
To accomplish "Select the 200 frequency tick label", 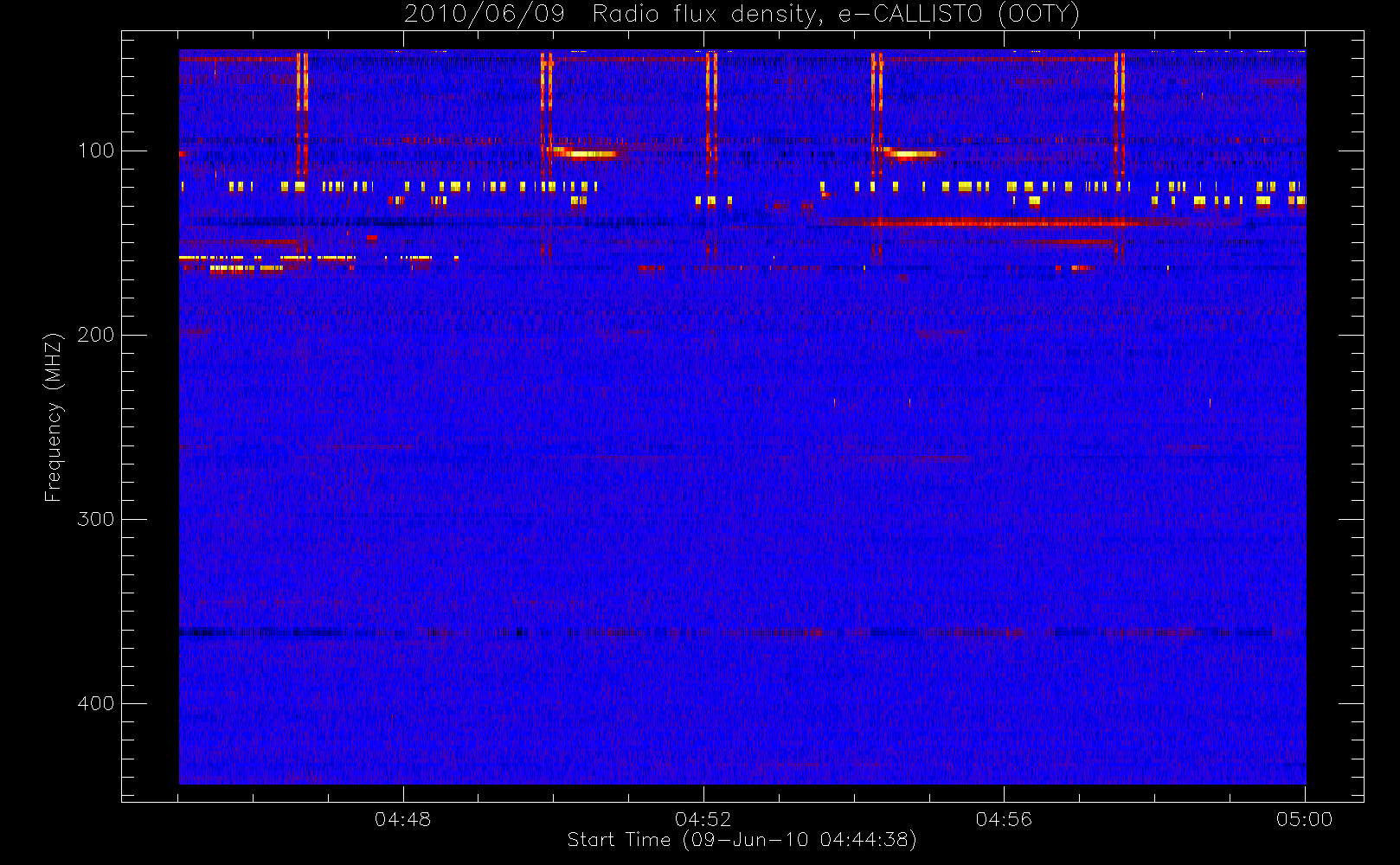I will coord(95,335).
